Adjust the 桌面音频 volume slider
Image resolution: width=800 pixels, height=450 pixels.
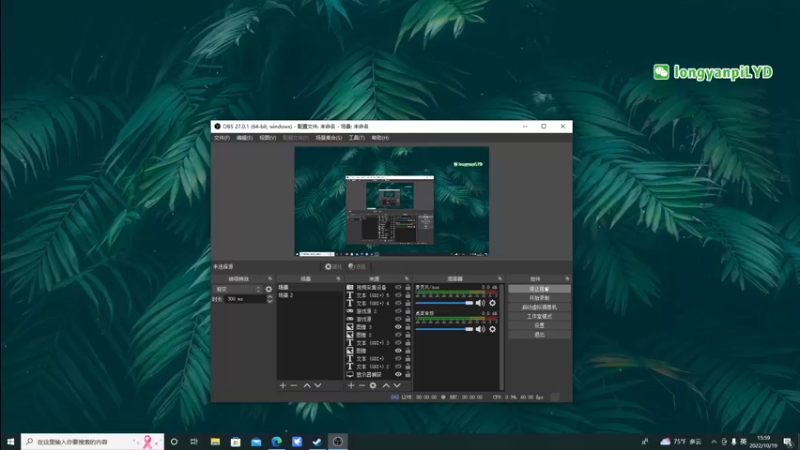(444, 329)
